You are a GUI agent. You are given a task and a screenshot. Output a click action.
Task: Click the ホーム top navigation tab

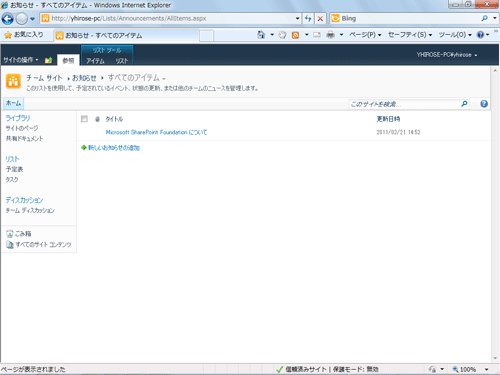[13, 103]
